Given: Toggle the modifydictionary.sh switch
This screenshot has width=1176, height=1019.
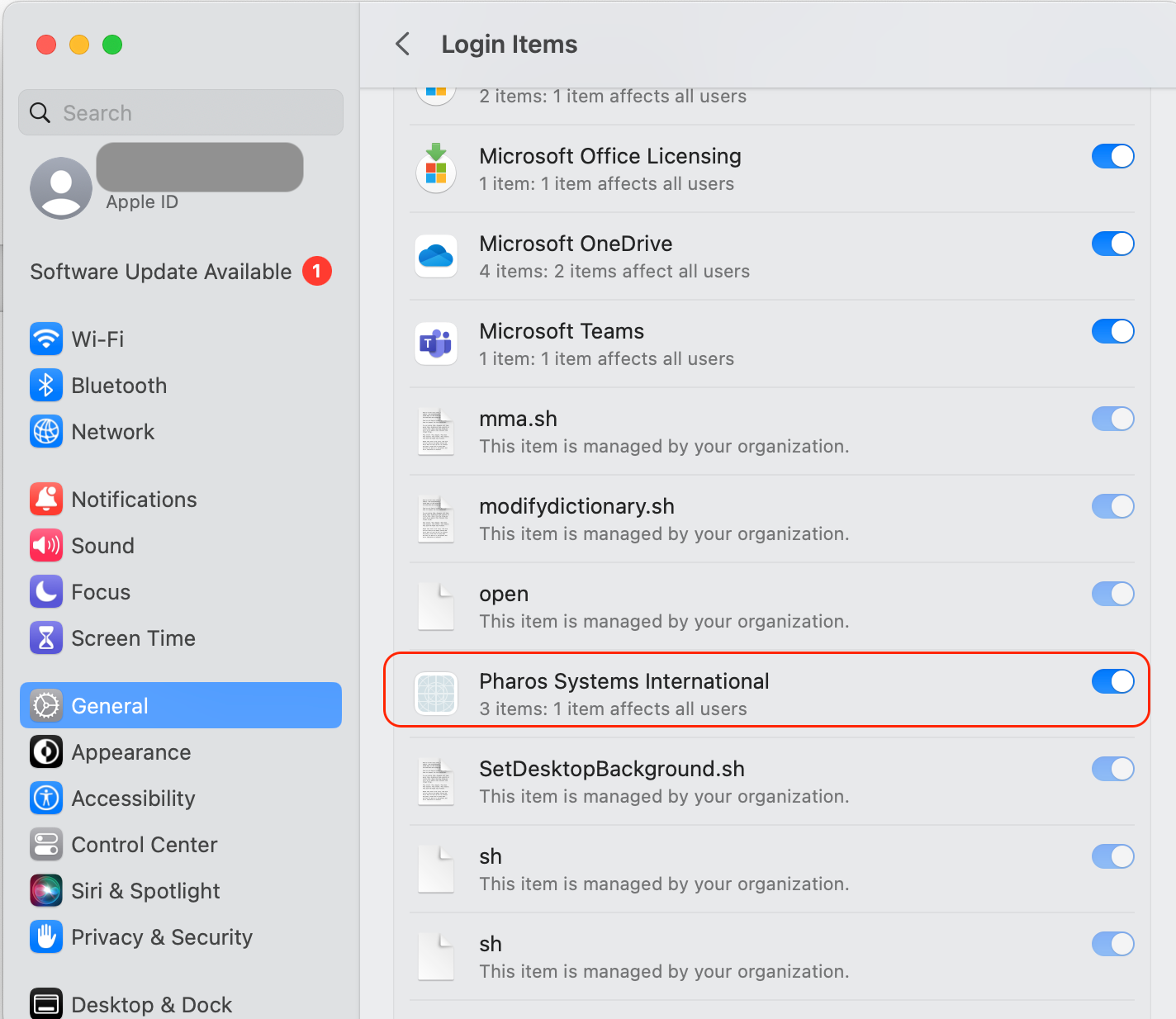Looking at the screenshot, I should click(1113, 506).
